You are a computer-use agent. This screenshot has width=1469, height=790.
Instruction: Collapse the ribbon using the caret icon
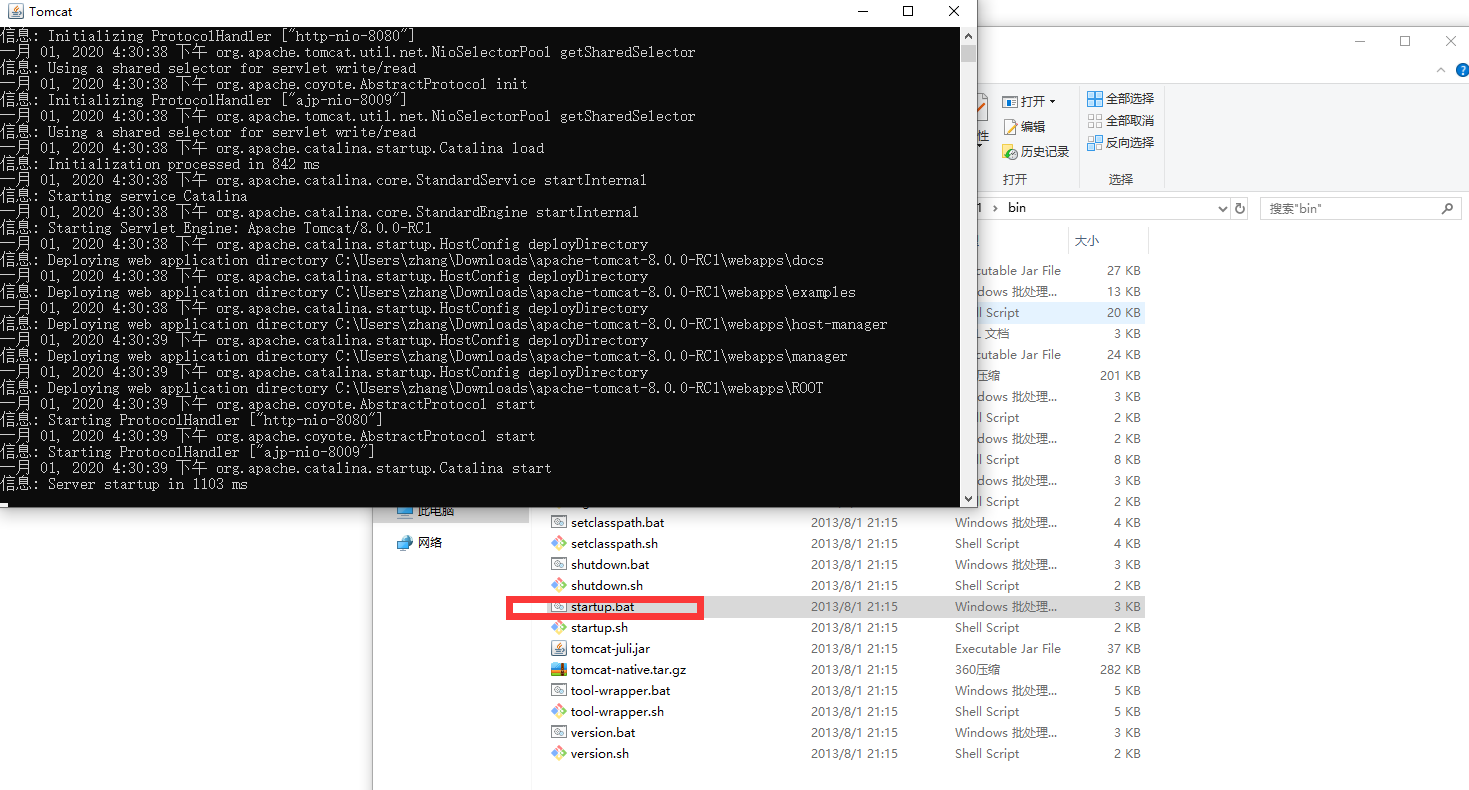point(1440,70)
